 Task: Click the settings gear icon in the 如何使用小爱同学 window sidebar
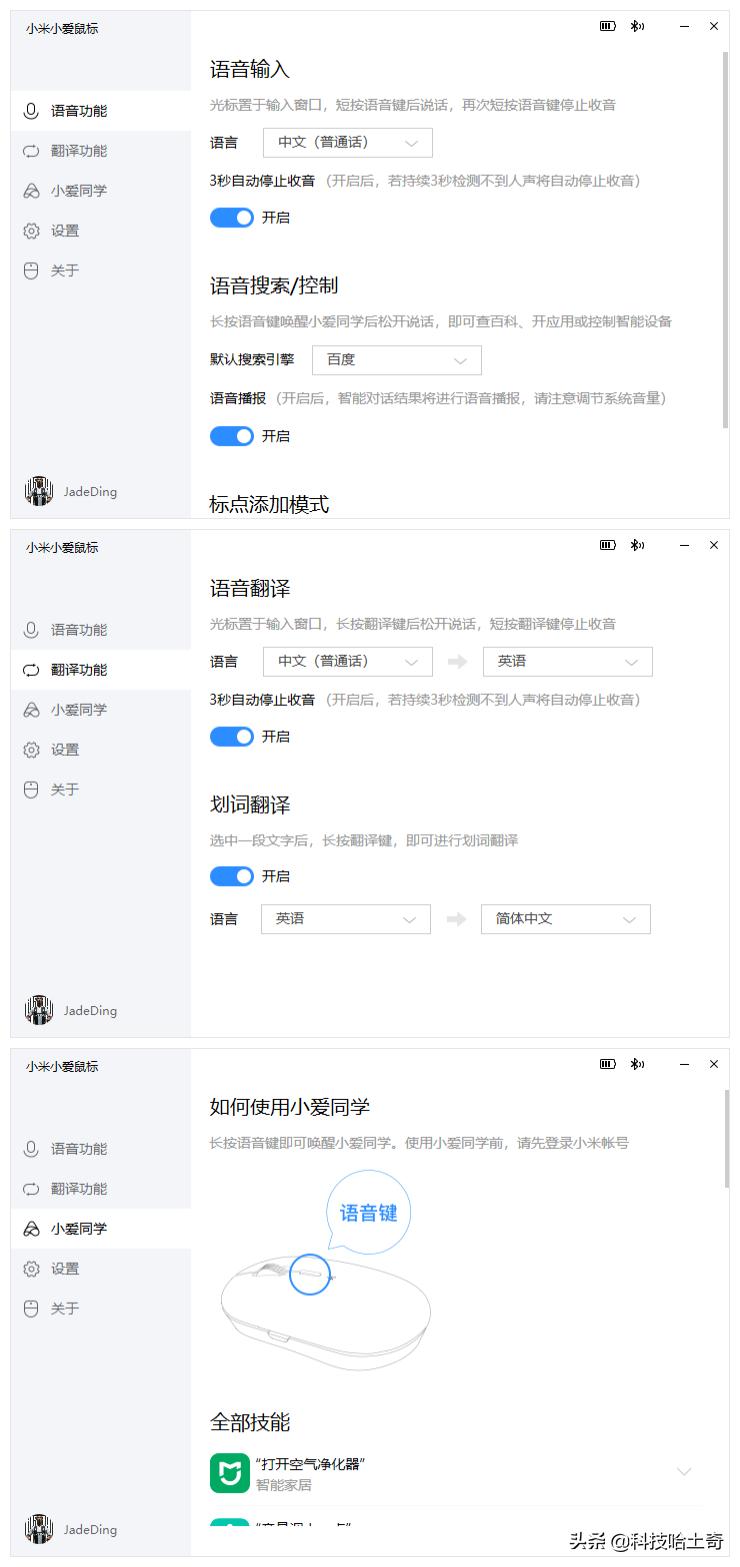tap(31, 1269)
